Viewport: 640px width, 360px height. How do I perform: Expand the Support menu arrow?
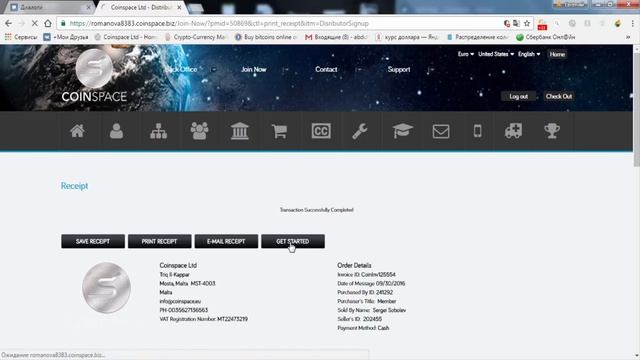pos(430,70)
